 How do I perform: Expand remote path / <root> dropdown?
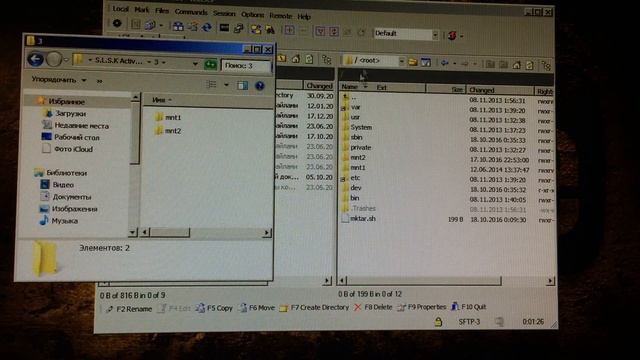[x=402, y=61]
